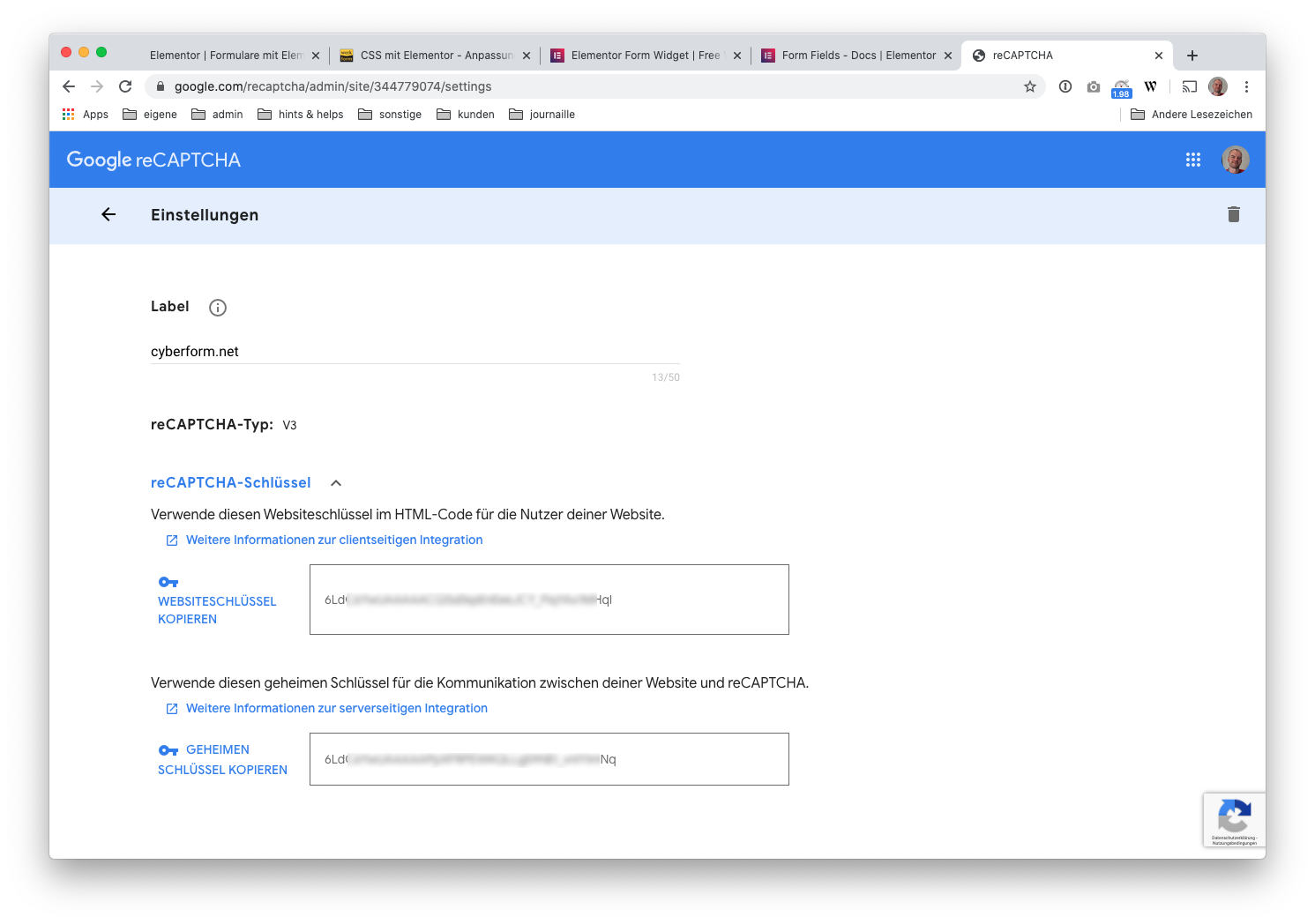Show Label info tooltip icon
This screenshot has width=1315, height=924.
(218, 307)
